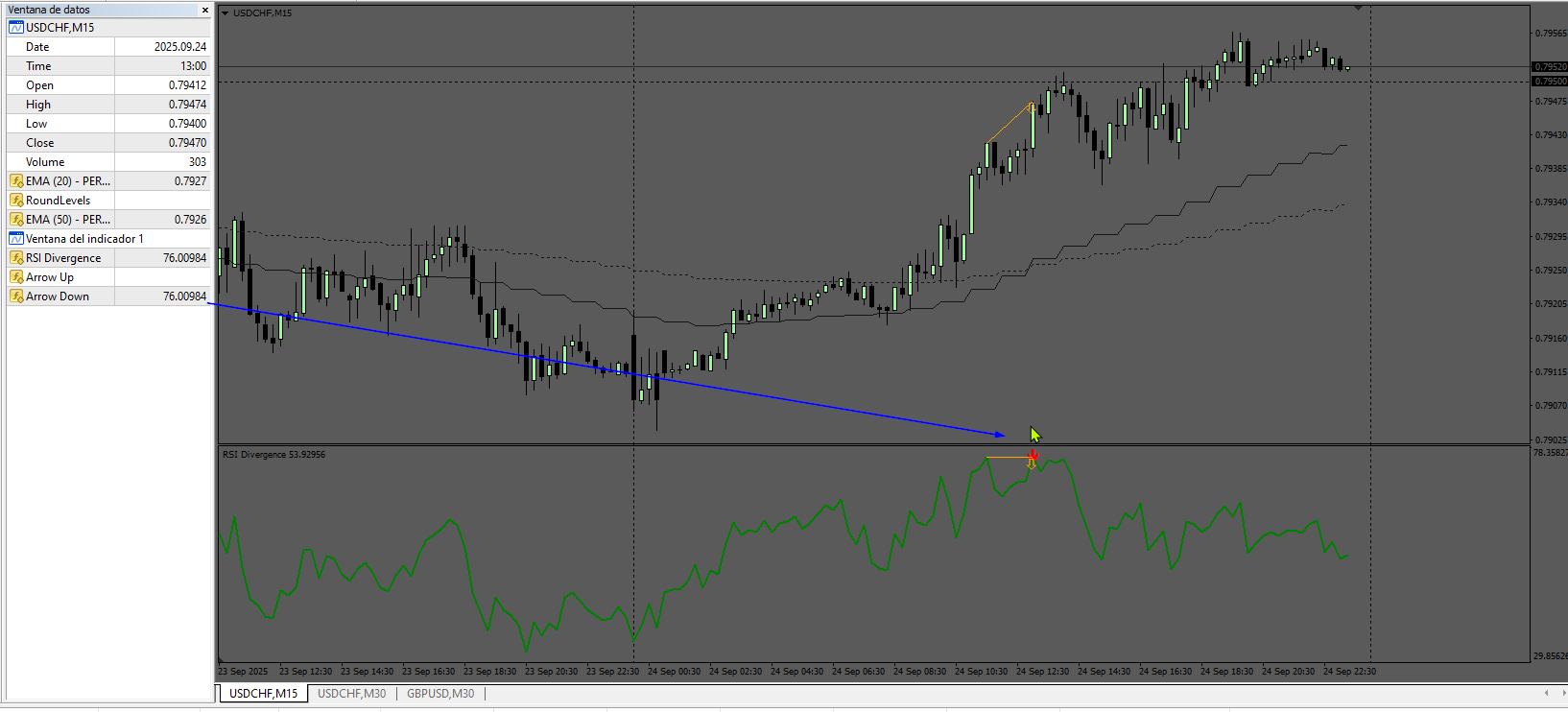Click the red down arrow signal on RSI
Image resolution: width=1568 pixels, height=712 pixels.
coord(1033,454)
